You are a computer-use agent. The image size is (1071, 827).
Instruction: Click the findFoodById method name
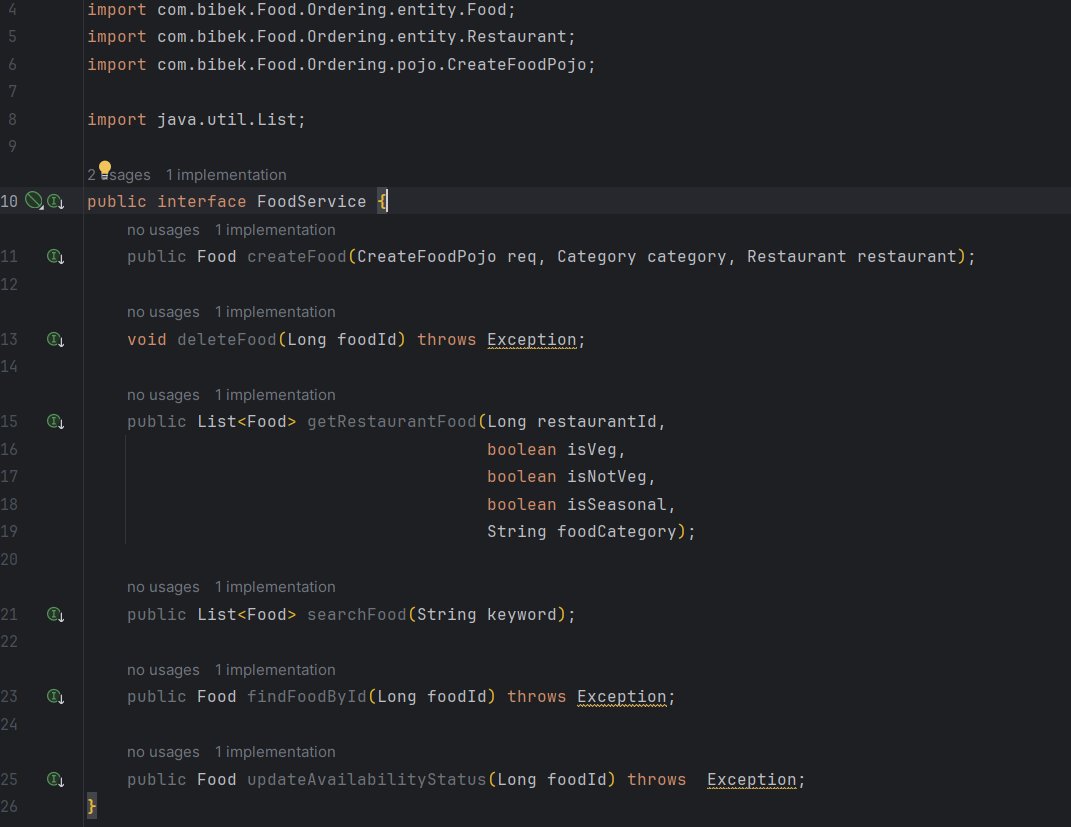[307, 697]
